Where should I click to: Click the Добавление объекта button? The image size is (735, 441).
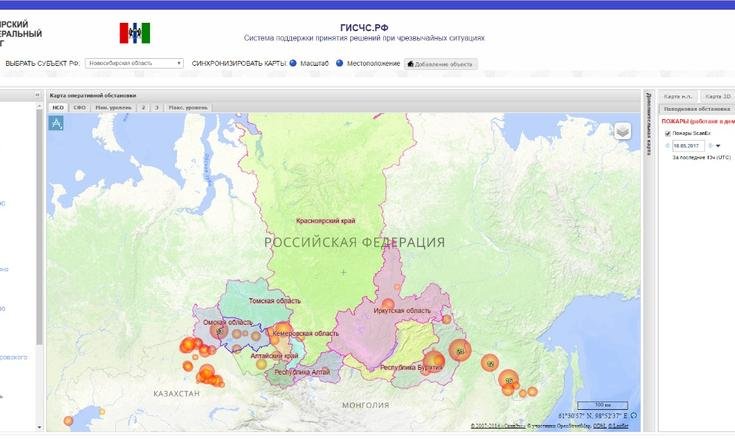point(441,63)
